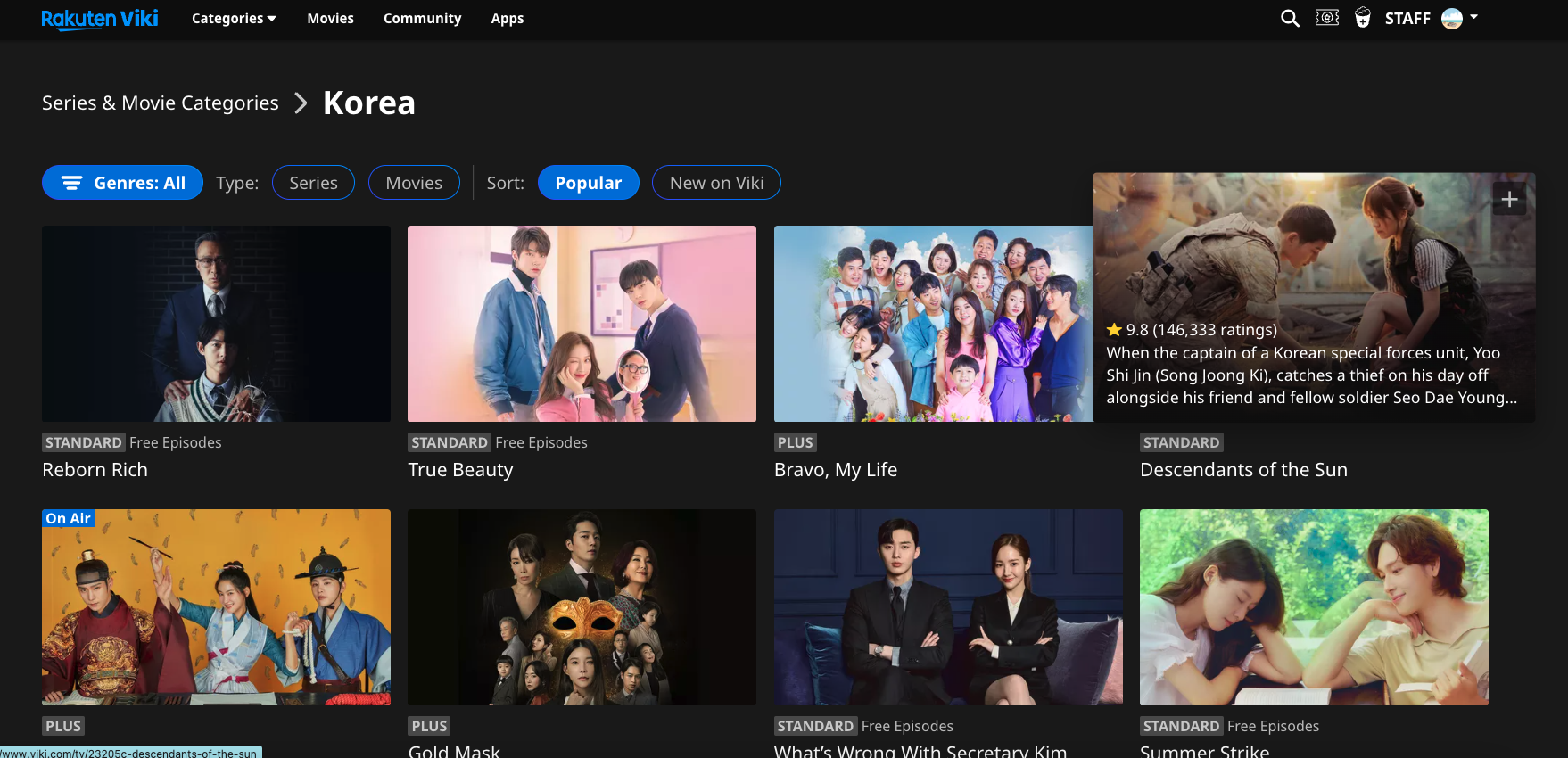Toggle the Movies type filter
Viewport: 1568px width, 758px height.
click(x=414, y=183)
